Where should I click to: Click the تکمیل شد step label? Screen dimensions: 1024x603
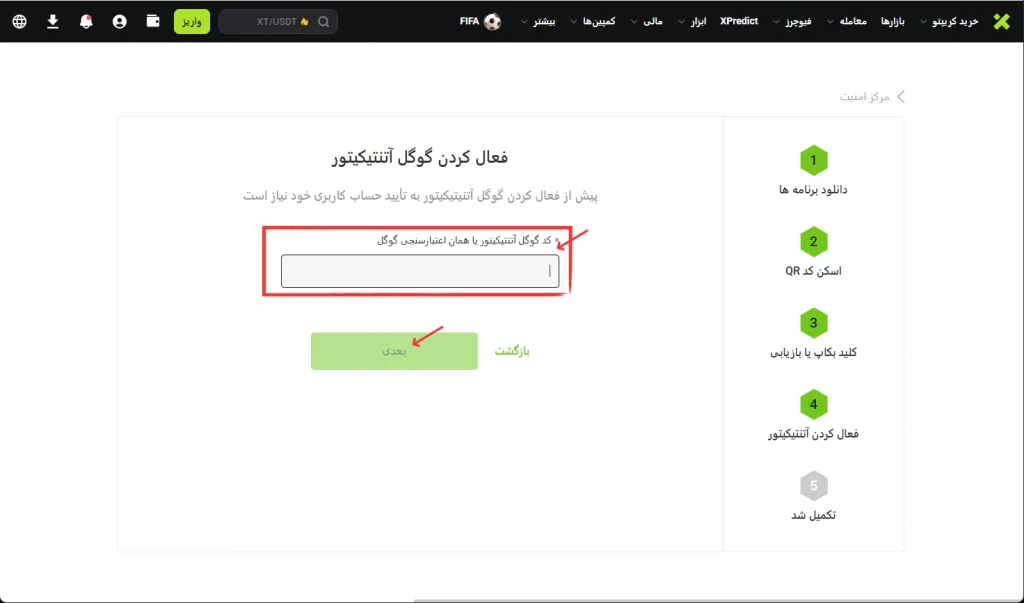pyautogui.click(x=813, y=515)
